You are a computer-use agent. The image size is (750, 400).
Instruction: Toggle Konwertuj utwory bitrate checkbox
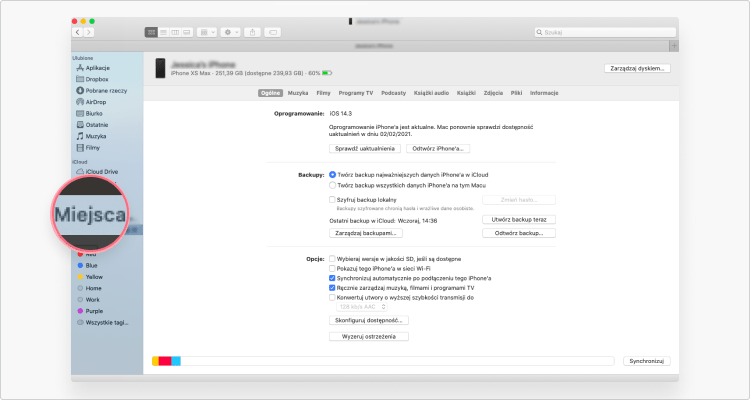coord(332,298)
